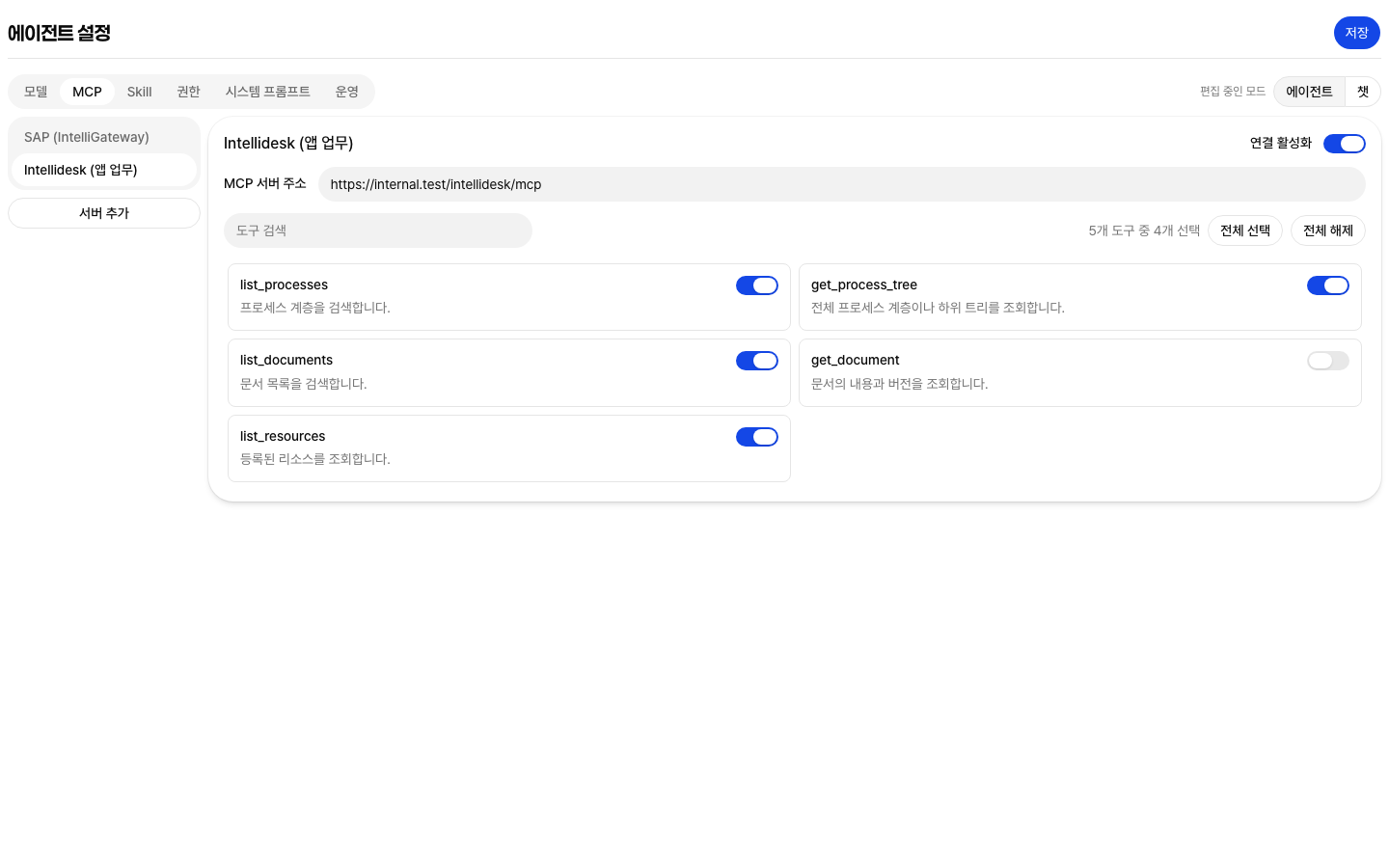Click the get_document tool name
The height and width of the screenshot is (868, 1389).
point(856,360)
